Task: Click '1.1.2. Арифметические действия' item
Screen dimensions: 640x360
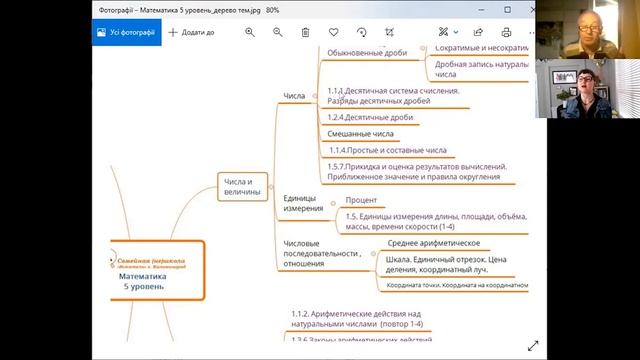Action: coord(357,319)
